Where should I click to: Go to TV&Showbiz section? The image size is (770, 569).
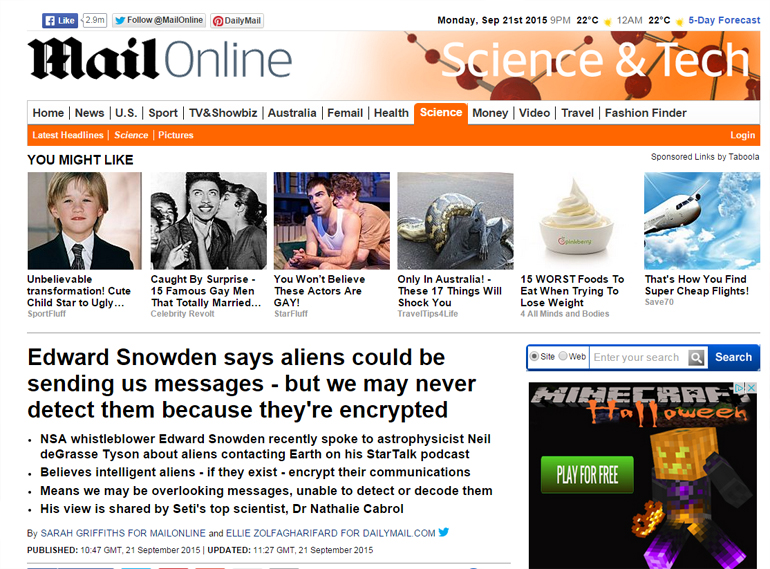click(223, 113)
